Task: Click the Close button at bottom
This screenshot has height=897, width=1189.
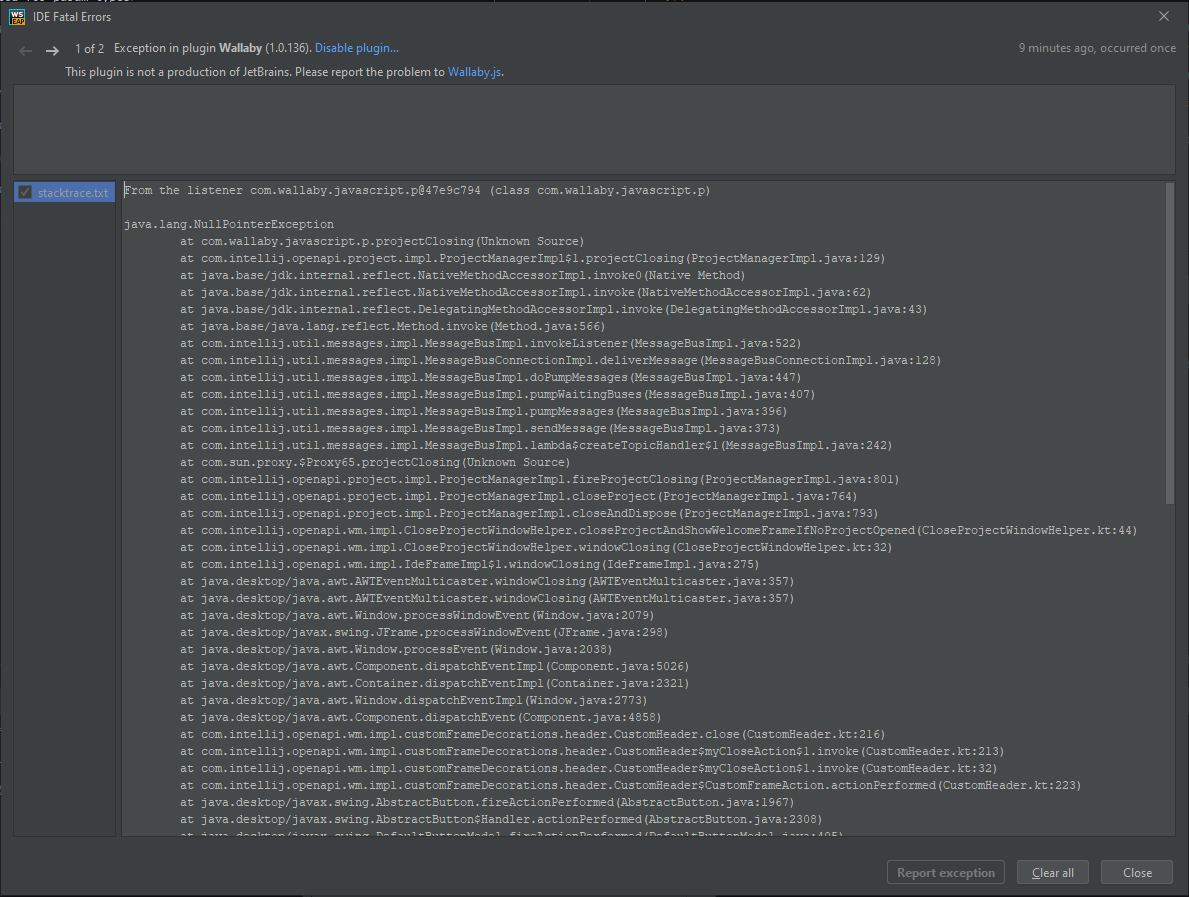Action: click(x=1137, y=873)
